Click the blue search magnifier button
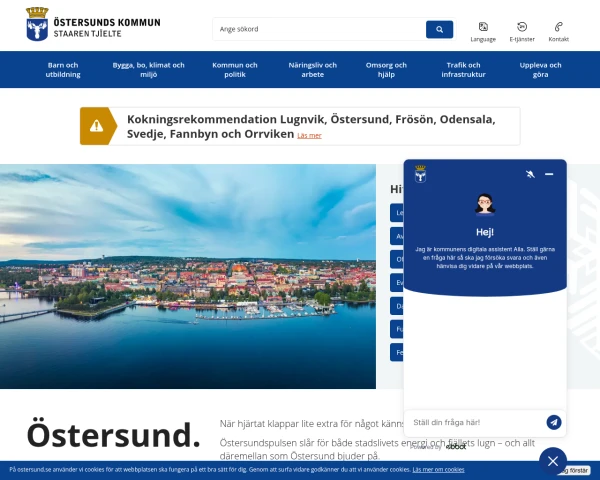Screen dimensions: 600x480 (439, 29)
